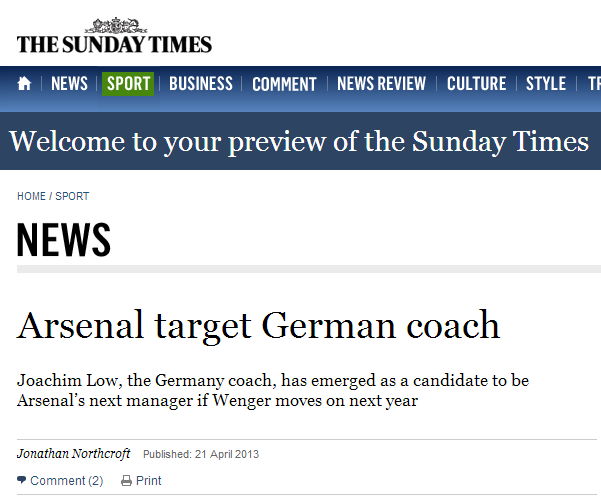Switch to the Style section
Screen dimensions: 601x501
(x=545, y=84)
